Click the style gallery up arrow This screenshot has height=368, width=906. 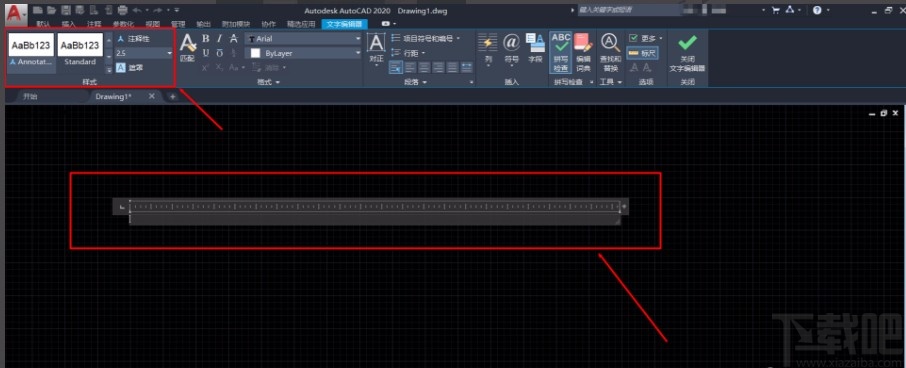pyautogui.click(x=109, y=40)
